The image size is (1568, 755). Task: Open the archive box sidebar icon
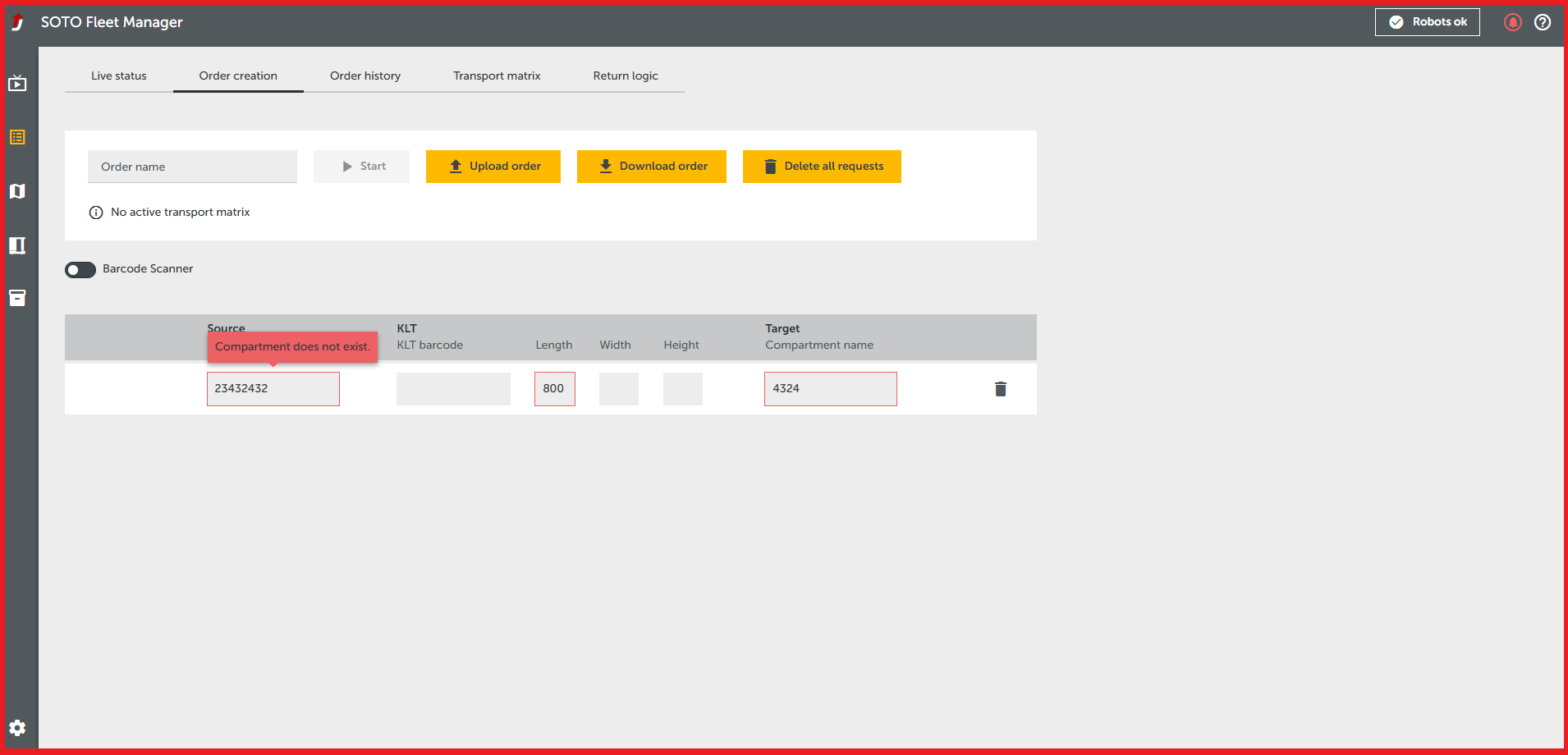[17, 298]
